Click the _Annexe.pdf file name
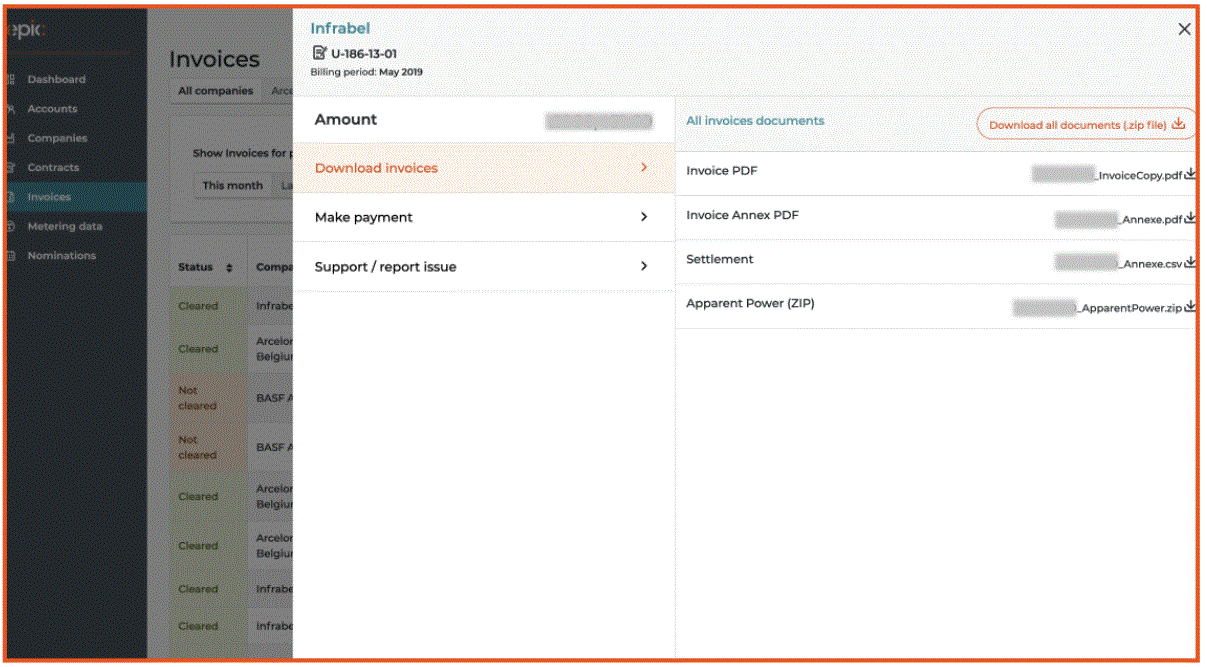Viewport: 1207px width, 667px height. 1150,219
